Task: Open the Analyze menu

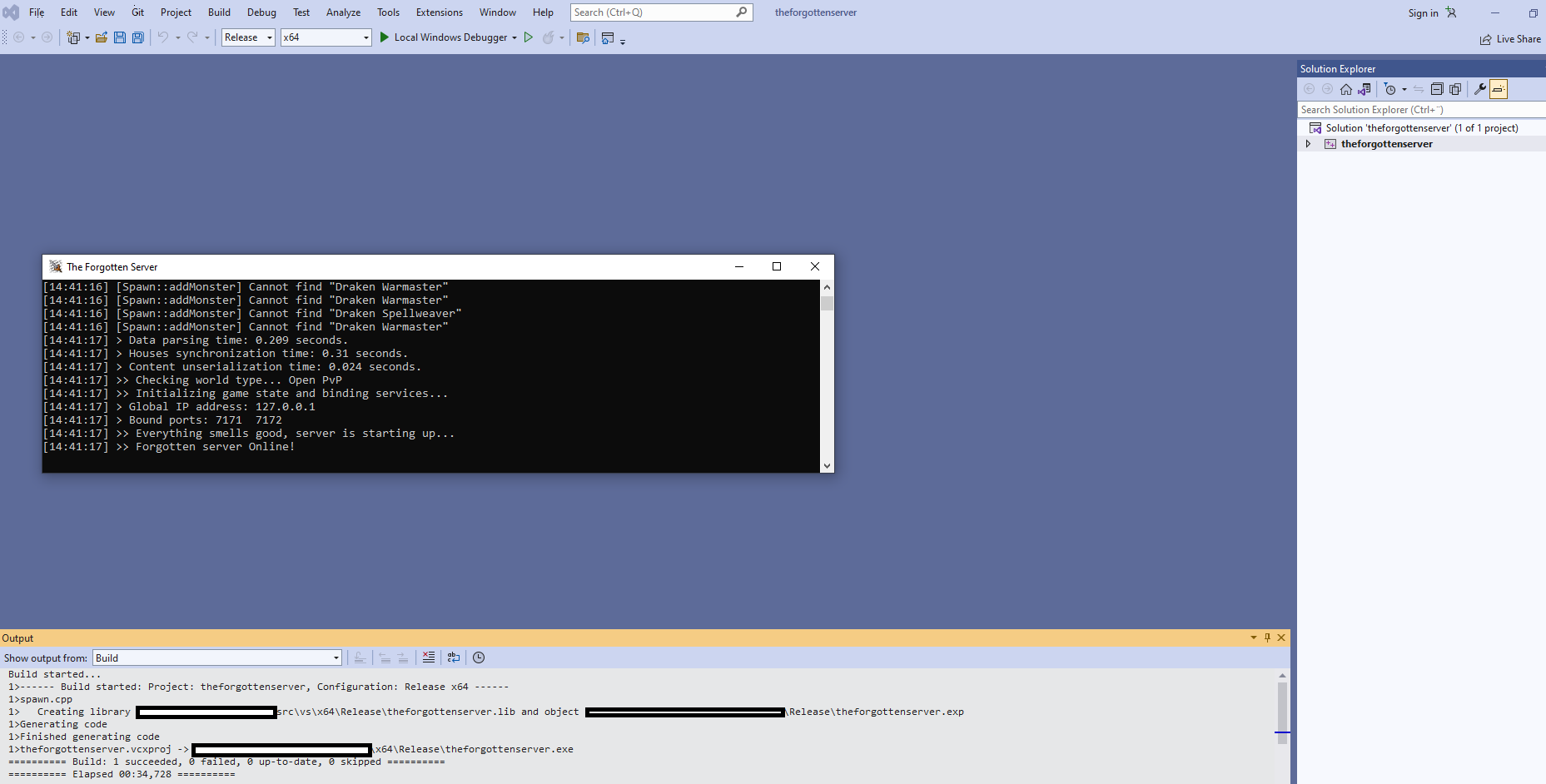Action: click(x=343, y=12)
